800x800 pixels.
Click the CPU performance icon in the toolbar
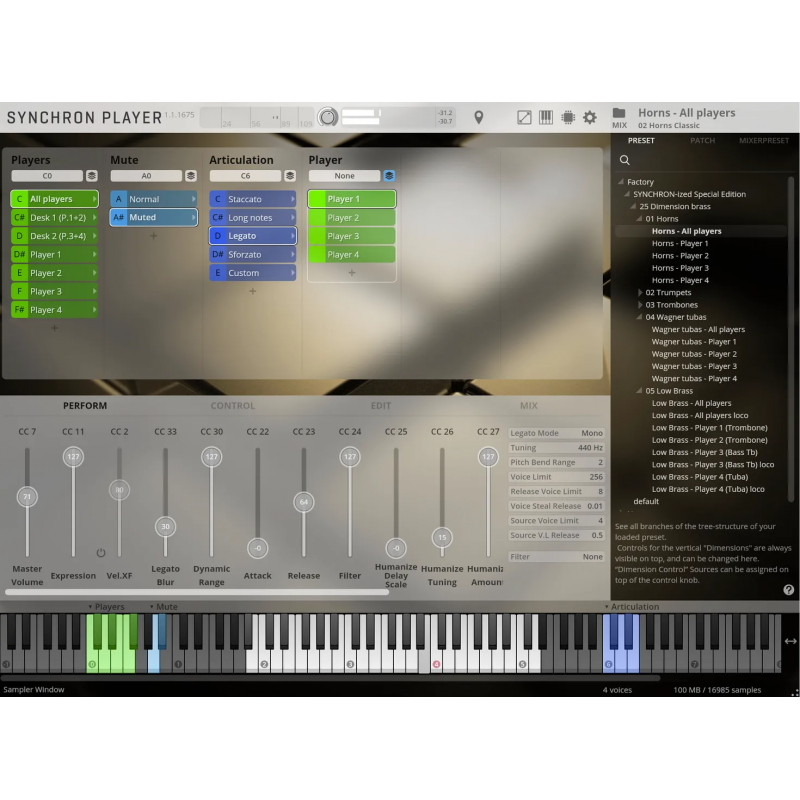(x=567, y=117)
